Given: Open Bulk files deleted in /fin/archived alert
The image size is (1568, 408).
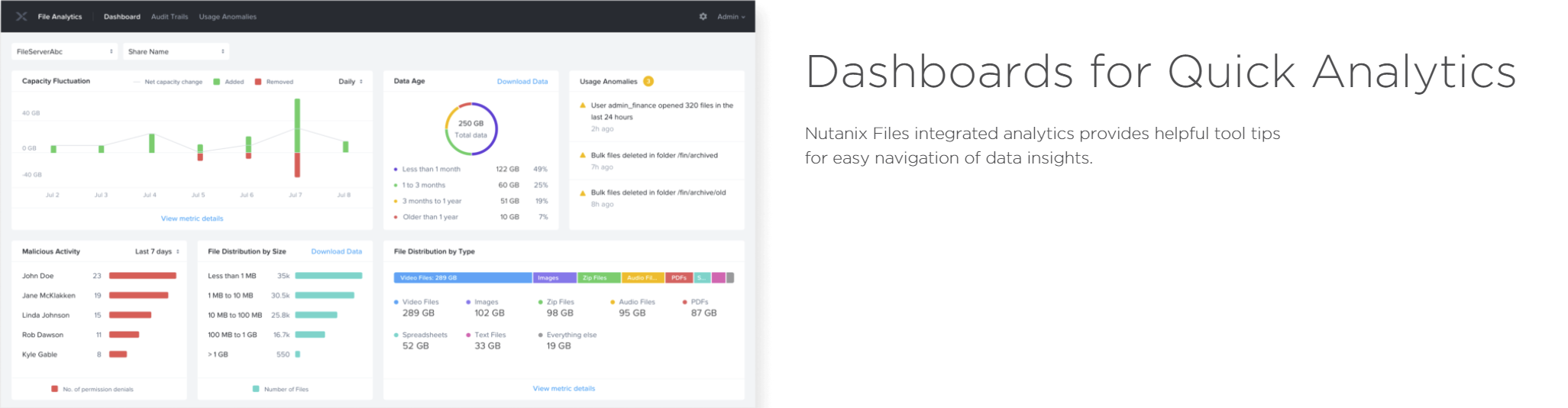Looking at the screenshot, I should pos(655,155).
